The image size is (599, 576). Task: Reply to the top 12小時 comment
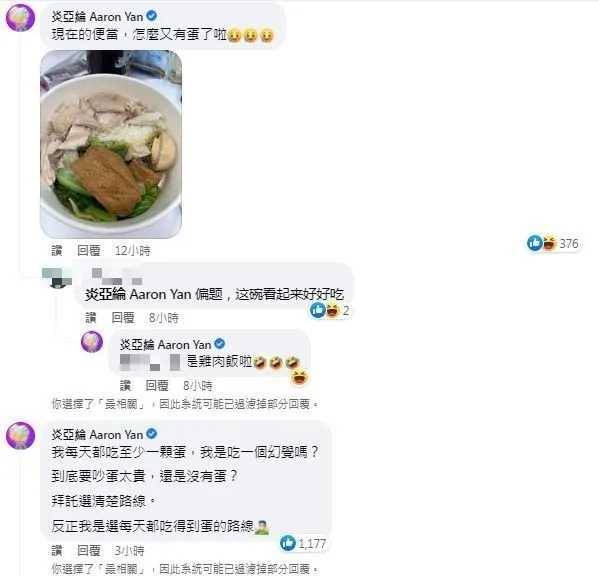[89, 251]
